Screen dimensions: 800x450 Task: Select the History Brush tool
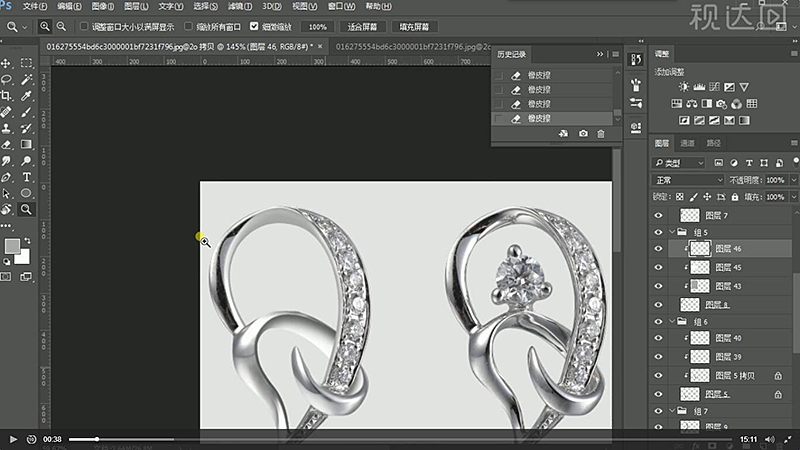point(26,129)
